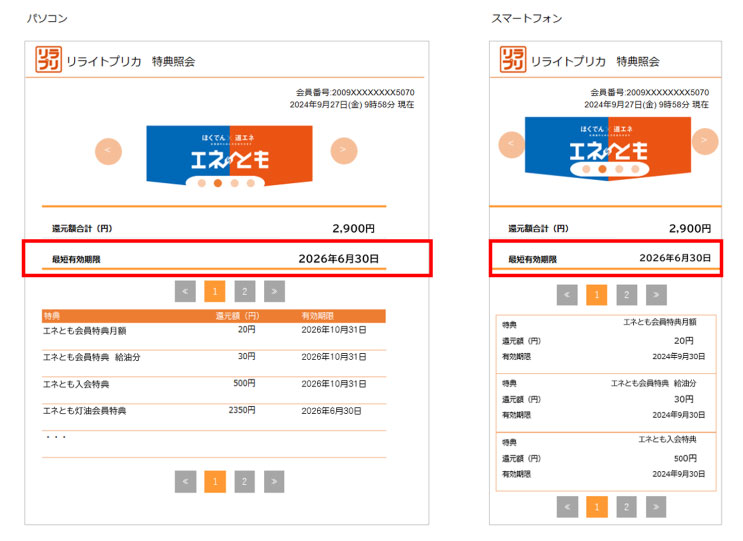Click the 2,900円 total in the スマートフォン view
Screen dimensions: 743x541
(x=690, y=228)
